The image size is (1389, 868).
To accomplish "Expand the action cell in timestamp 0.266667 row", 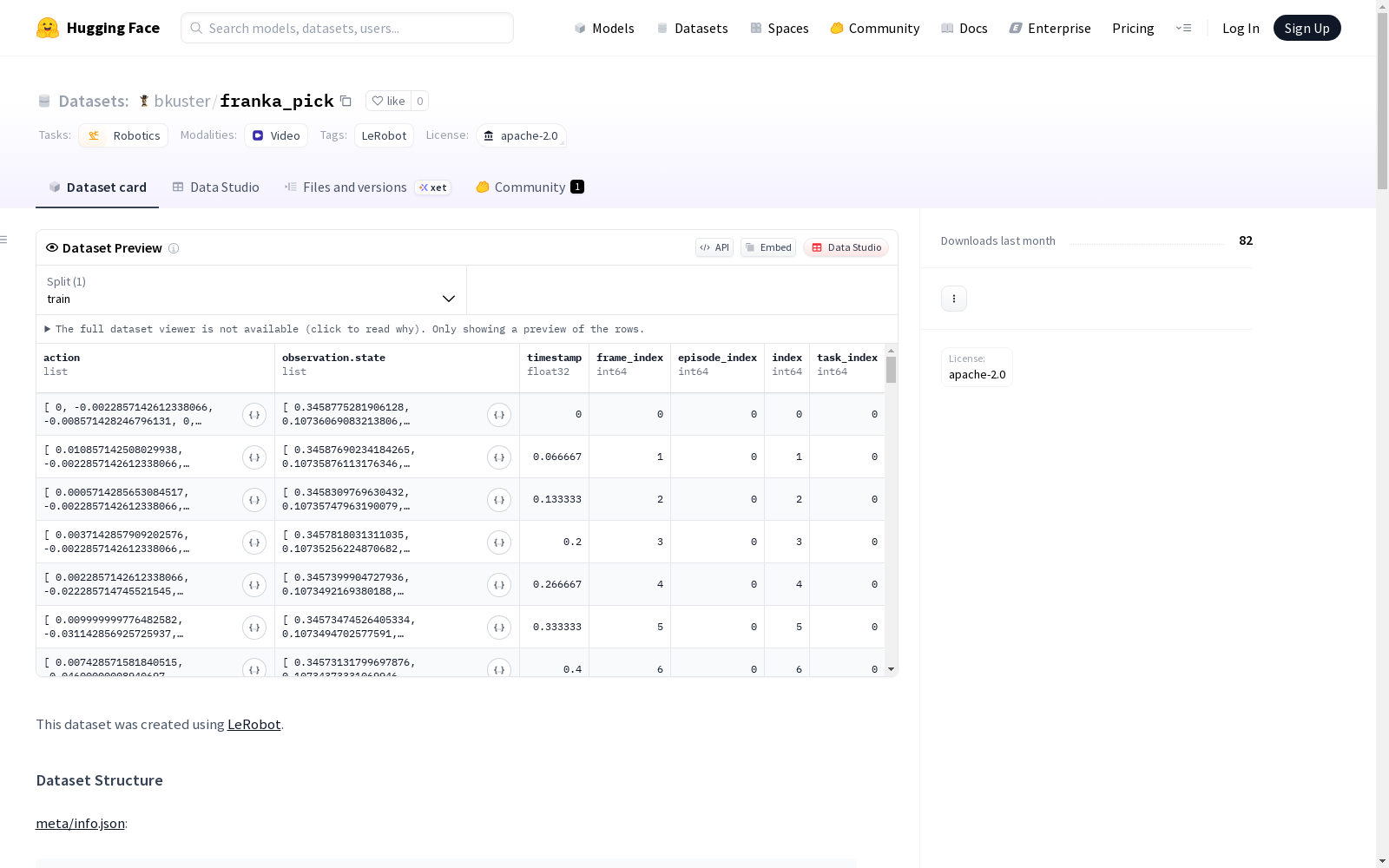I will [254, 585].
